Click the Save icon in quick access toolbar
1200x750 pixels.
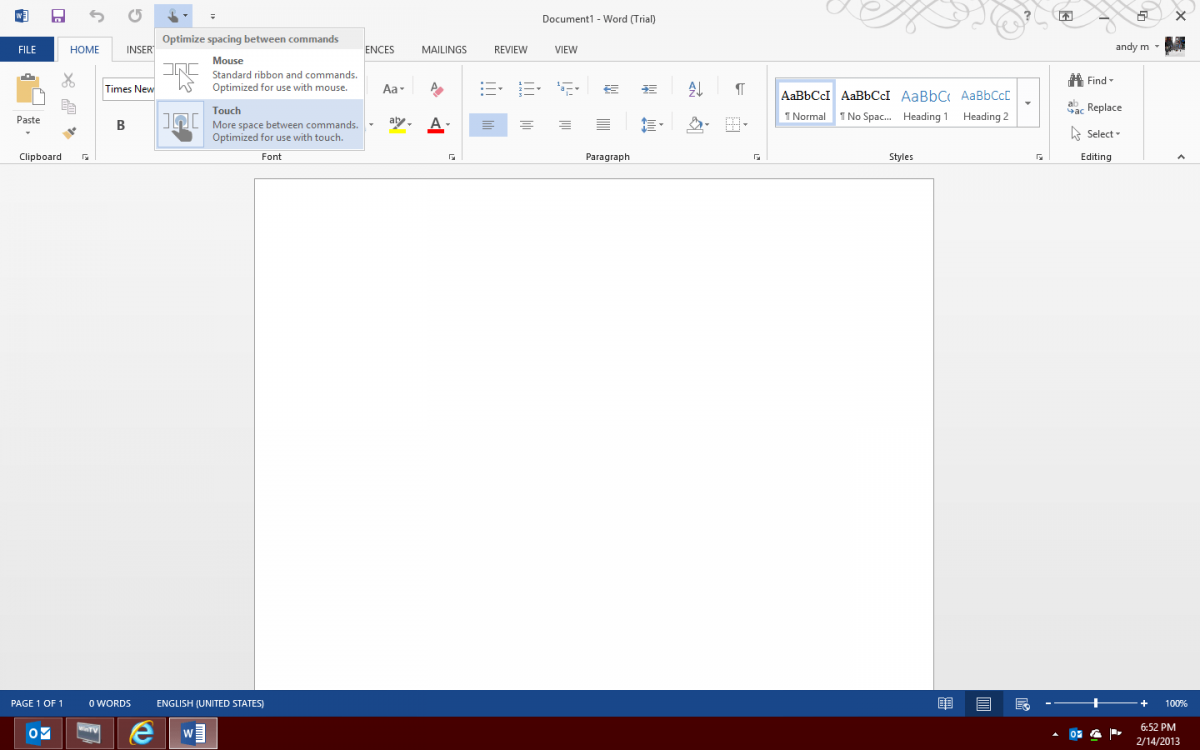pos(58,16)
